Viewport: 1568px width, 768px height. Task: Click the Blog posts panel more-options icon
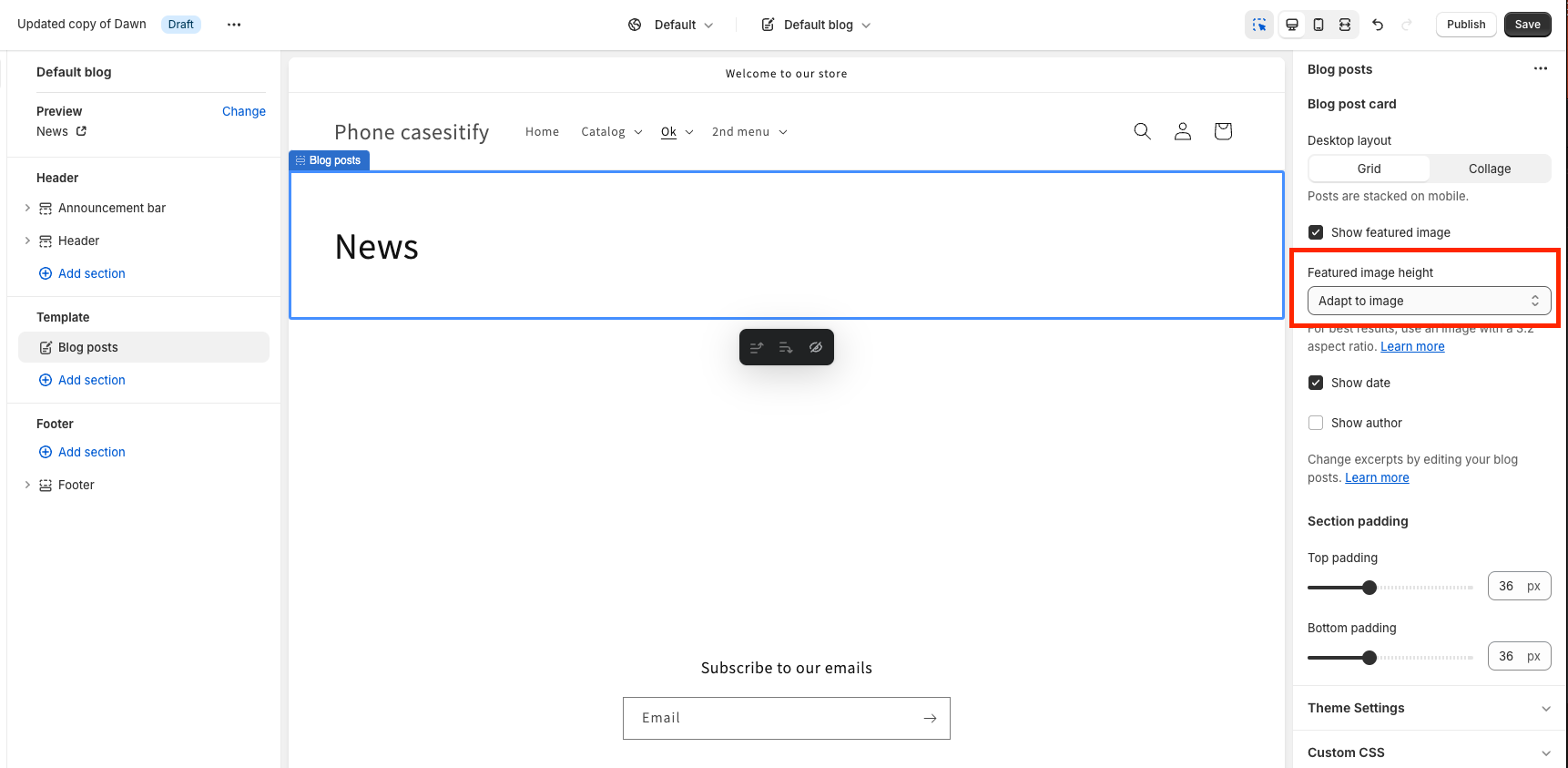click(x=1540, y=69)
